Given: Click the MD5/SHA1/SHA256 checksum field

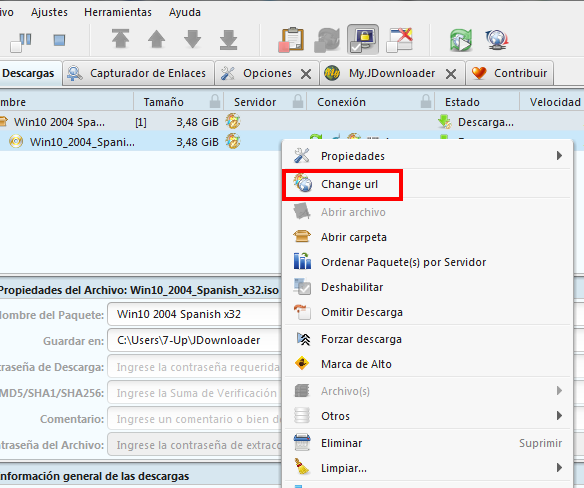Looking at the screenshot, I should (195, 393).
